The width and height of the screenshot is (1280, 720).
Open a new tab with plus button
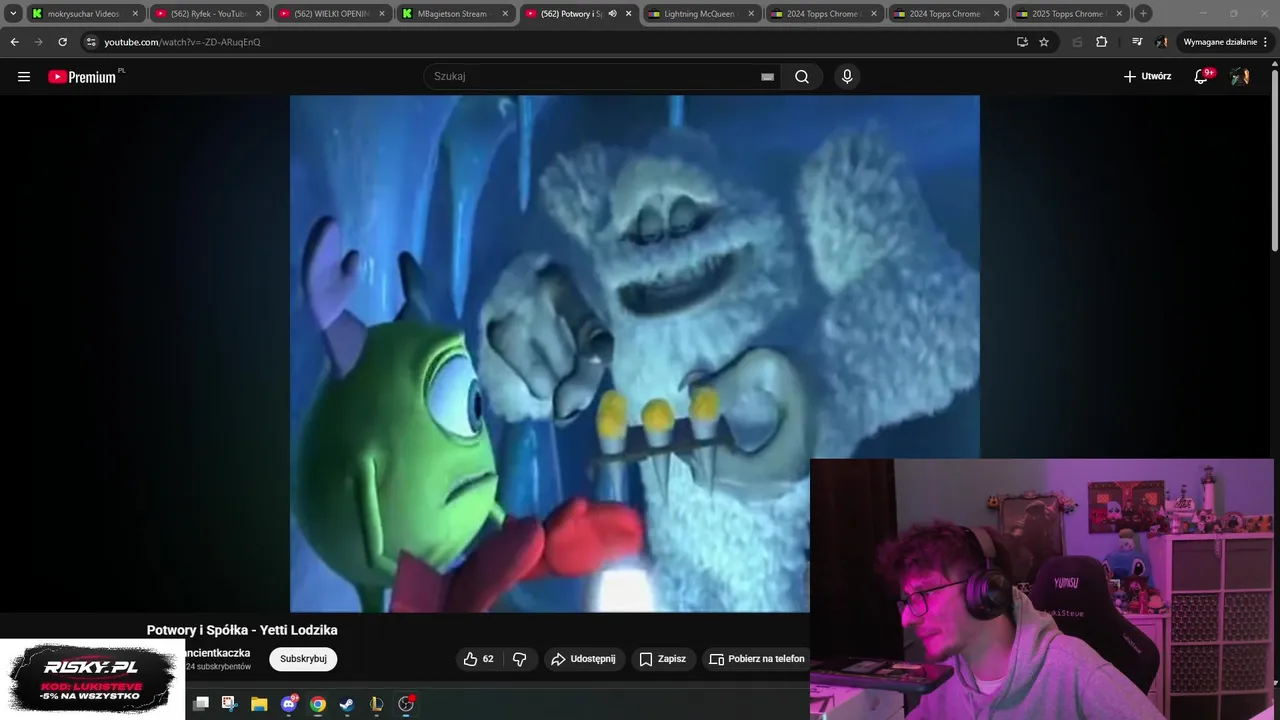click(x=1143, y=14)
